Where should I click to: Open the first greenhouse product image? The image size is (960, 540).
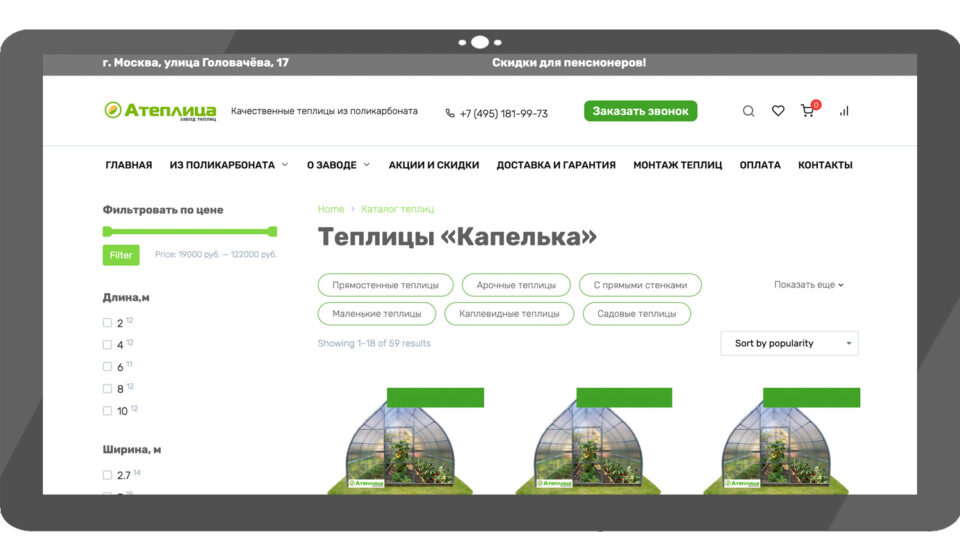(x=401, y=441)
